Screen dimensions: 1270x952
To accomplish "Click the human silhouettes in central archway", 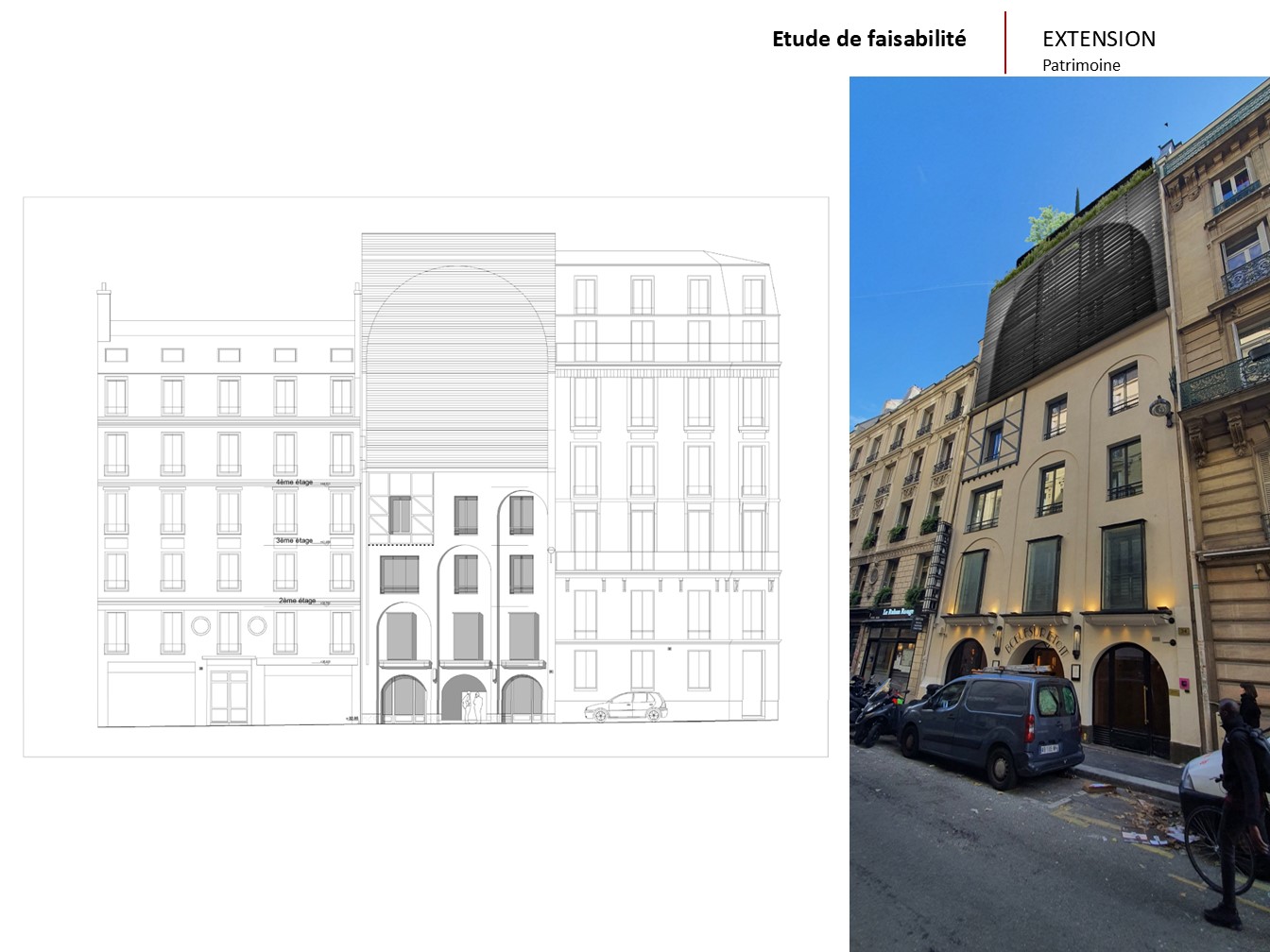I will pyautogui.click(x=473, y=706).
